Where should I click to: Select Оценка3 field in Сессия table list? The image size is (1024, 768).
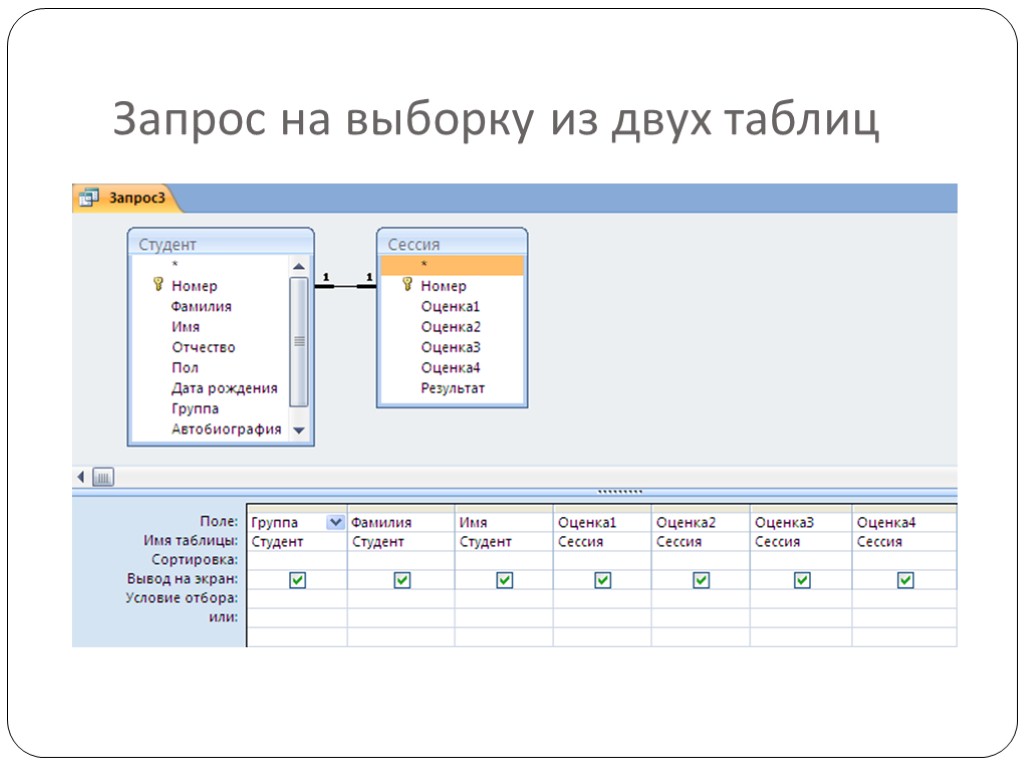450,347
